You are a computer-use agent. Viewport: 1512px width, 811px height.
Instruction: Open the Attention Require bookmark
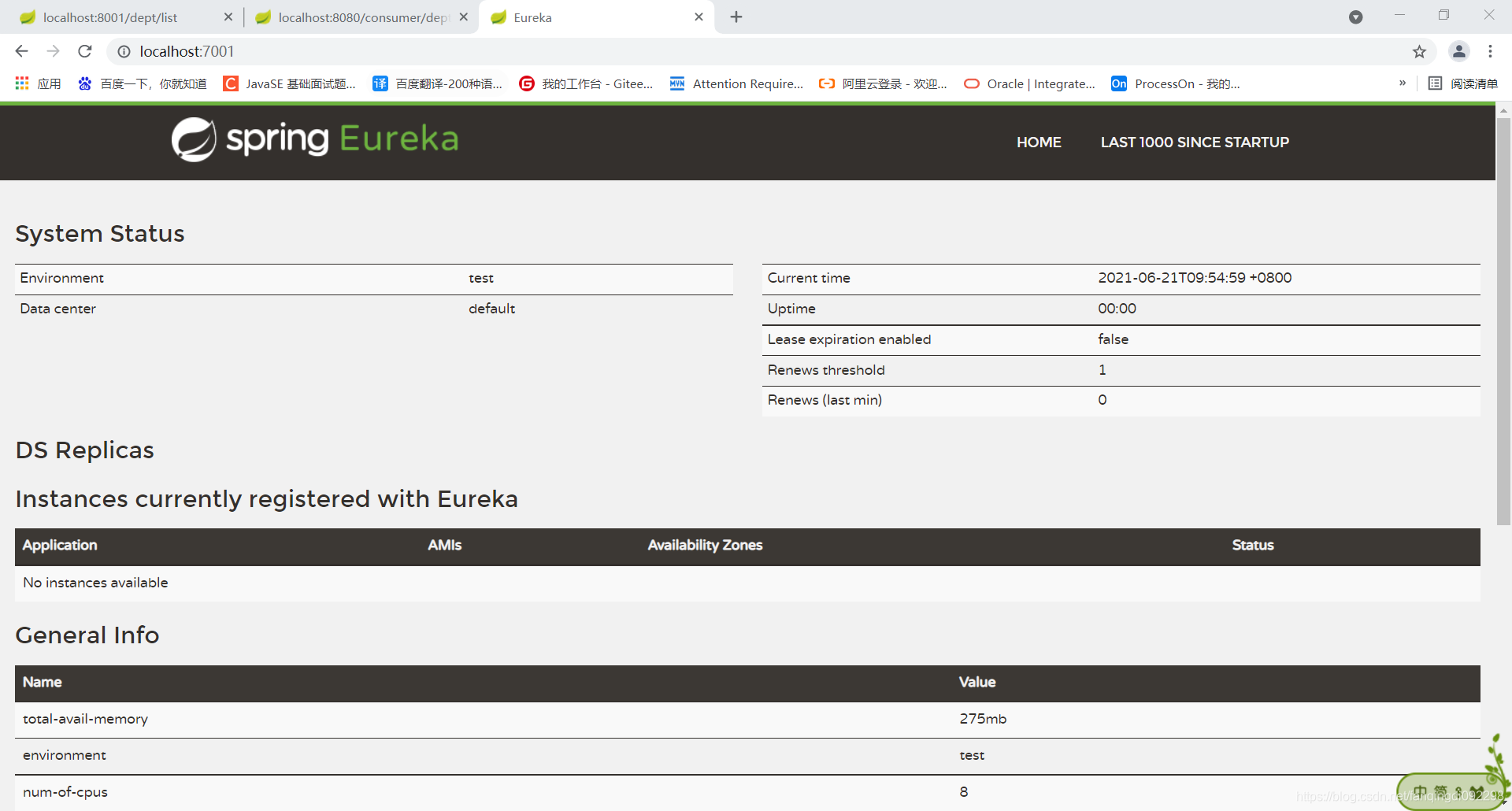tap(737, 83)
